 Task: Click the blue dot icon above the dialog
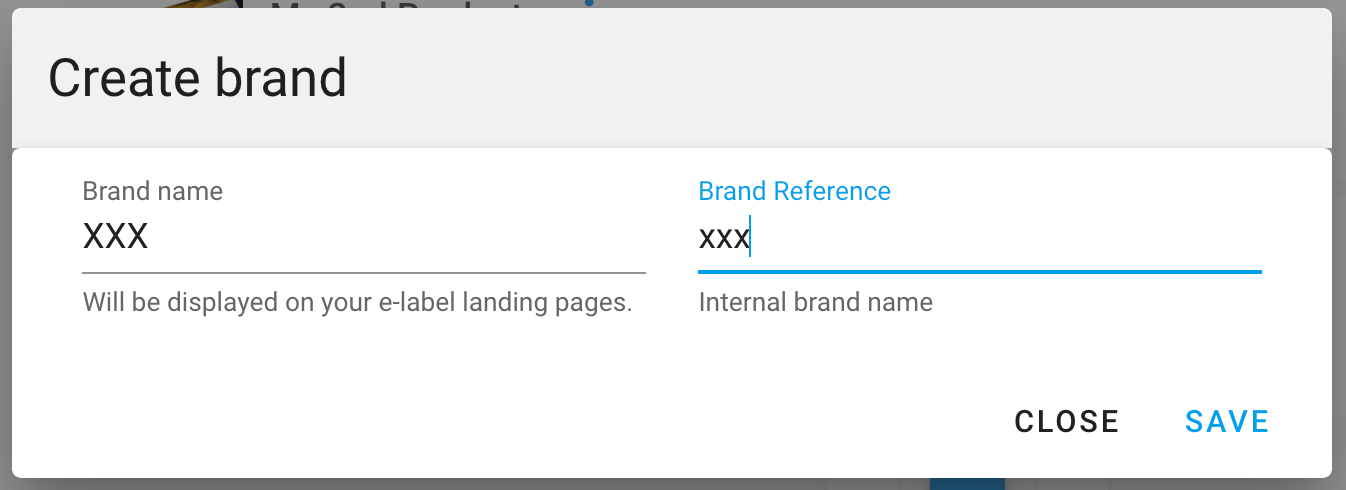589,3
